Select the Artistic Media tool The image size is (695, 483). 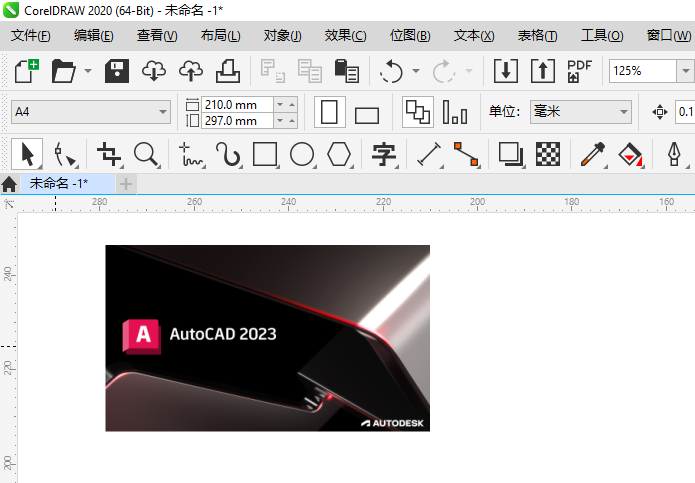point(228,154)
